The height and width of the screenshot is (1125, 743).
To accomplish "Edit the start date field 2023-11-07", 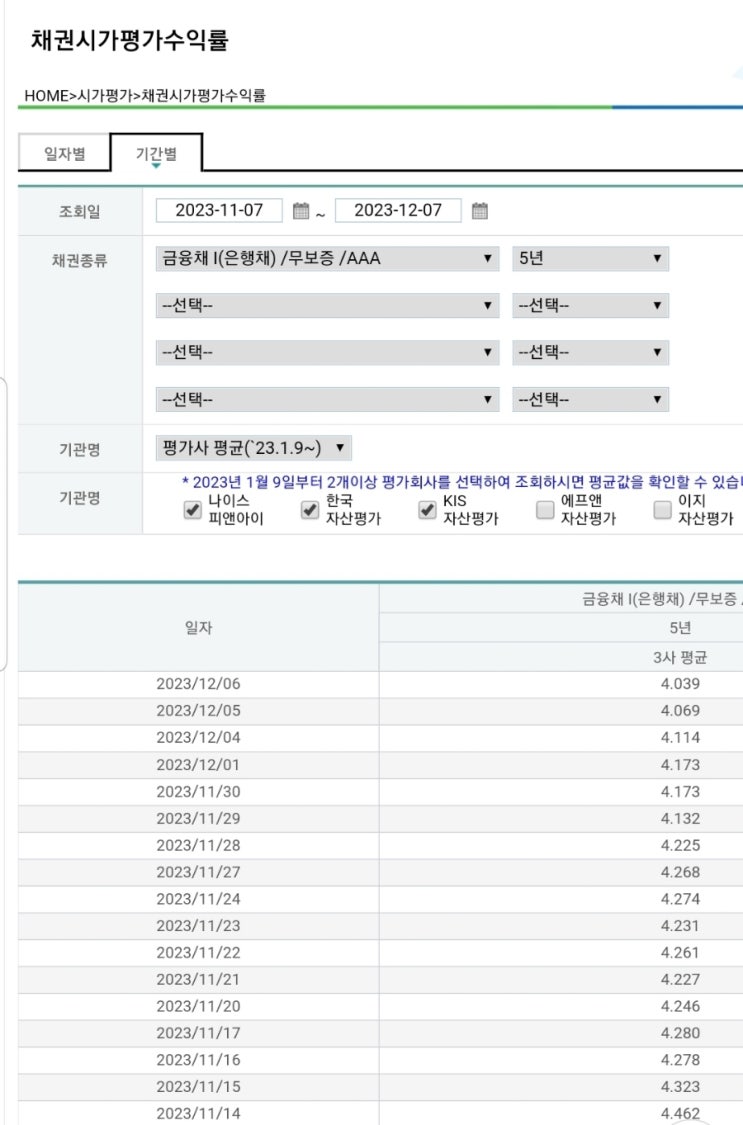I will click(219, 210).
